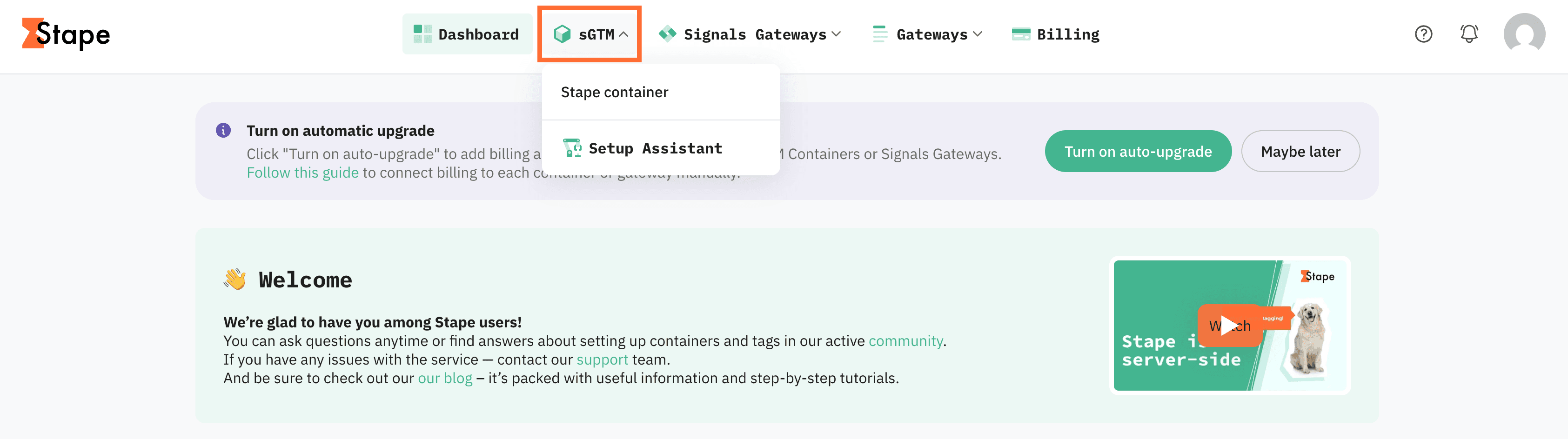Screen dimensions: 1568x439
Task: Click the Maybe later button
Action: click(x=1300, y=151)
